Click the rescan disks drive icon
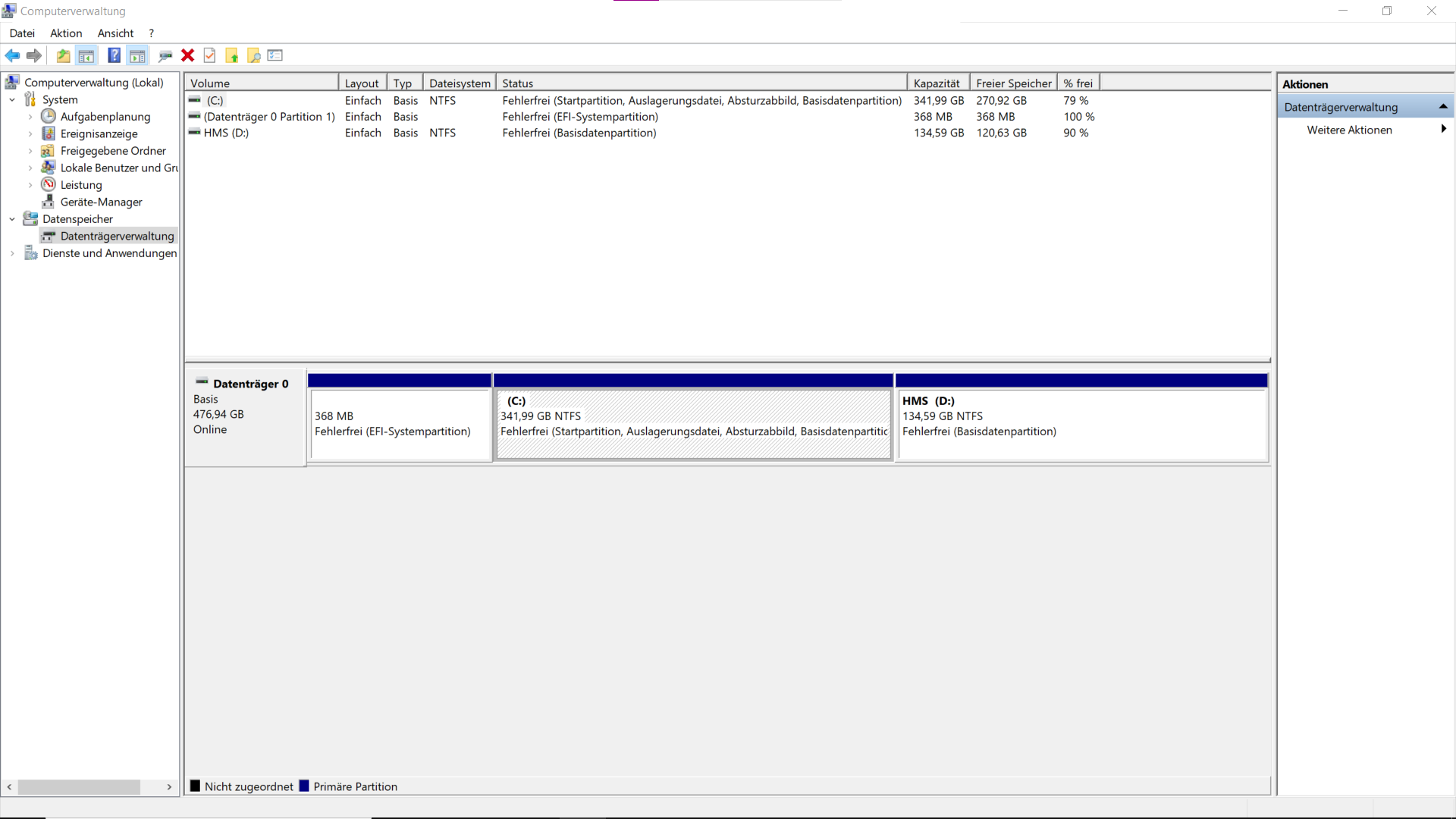Viewport: 1456px width, 819px height. point(165,55)
